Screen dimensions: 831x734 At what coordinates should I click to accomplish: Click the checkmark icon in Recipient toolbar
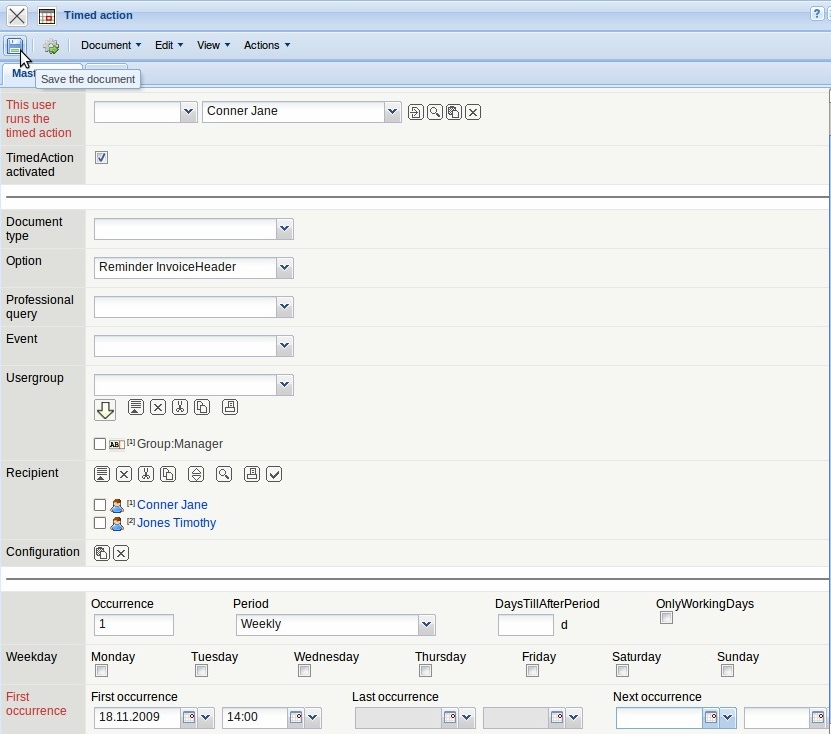pos(274,474)
